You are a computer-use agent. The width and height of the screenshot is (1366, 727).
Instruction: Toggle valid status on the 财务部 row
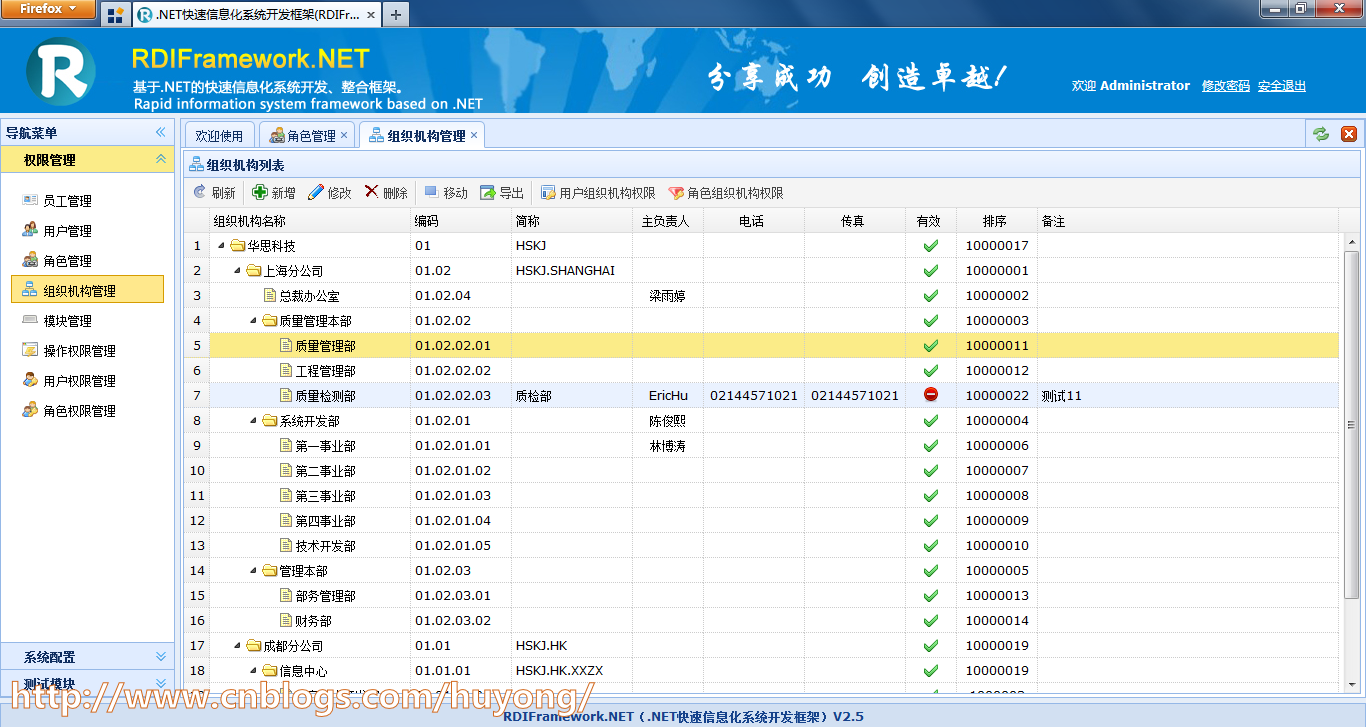coord(930,620)
